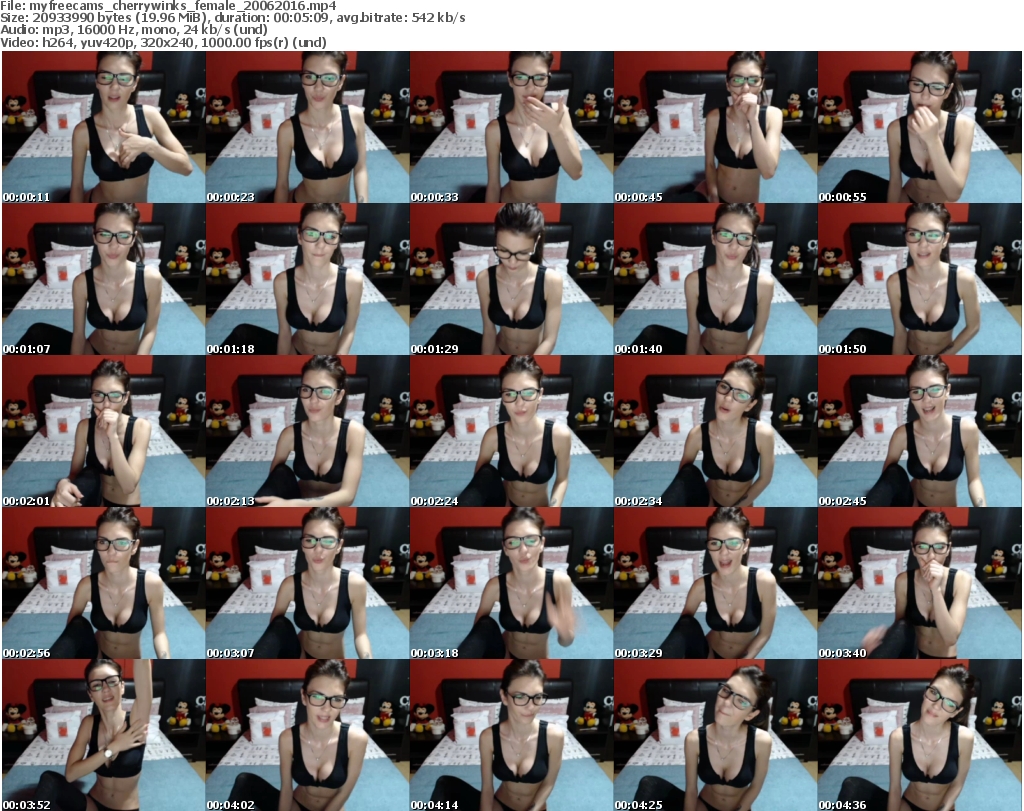
Task: Open the 00:02:01 frame
Action: (x=104, y=431)
